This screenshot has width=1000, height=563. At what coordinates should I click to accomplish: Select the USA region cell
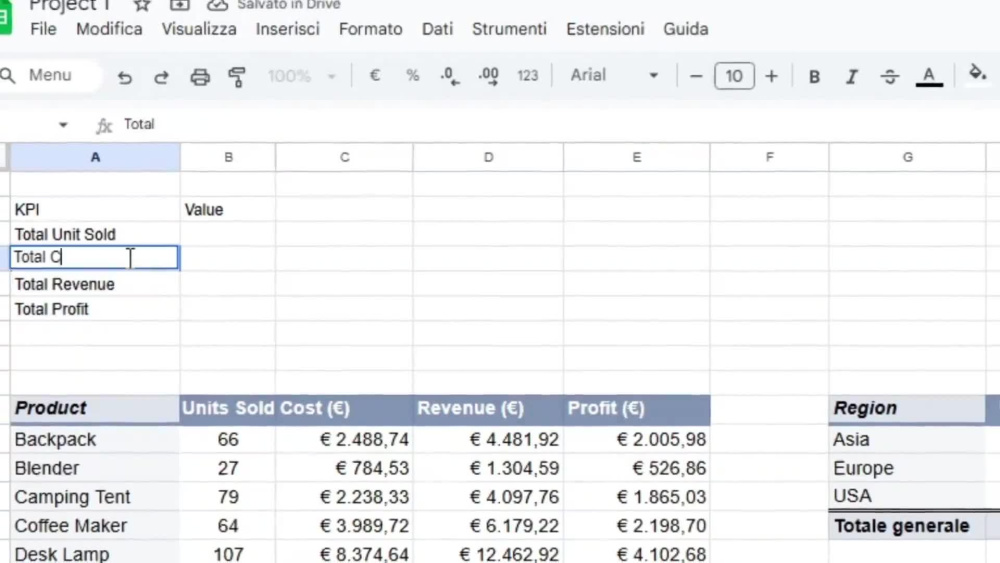coord(907,496)
